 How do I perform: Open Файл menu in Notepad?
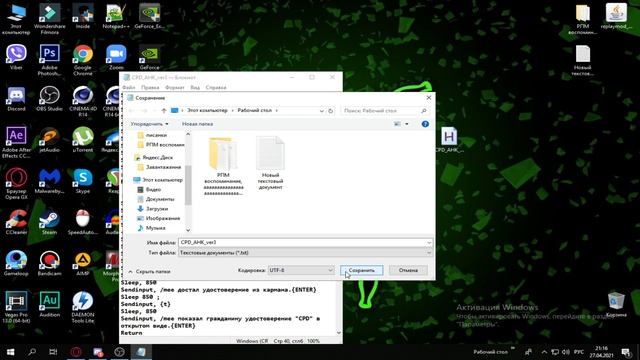[x=129, y=87]
